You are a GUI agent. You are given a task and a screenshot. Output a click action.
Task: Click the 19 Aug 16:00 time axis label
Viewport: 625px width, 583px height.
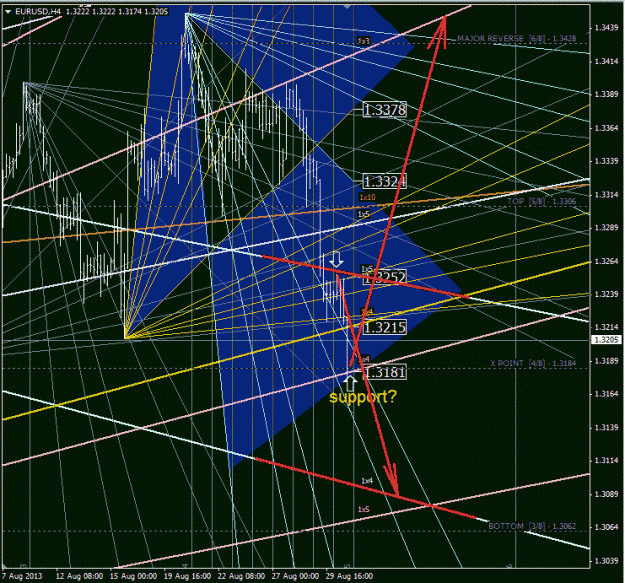pos(187,576)
